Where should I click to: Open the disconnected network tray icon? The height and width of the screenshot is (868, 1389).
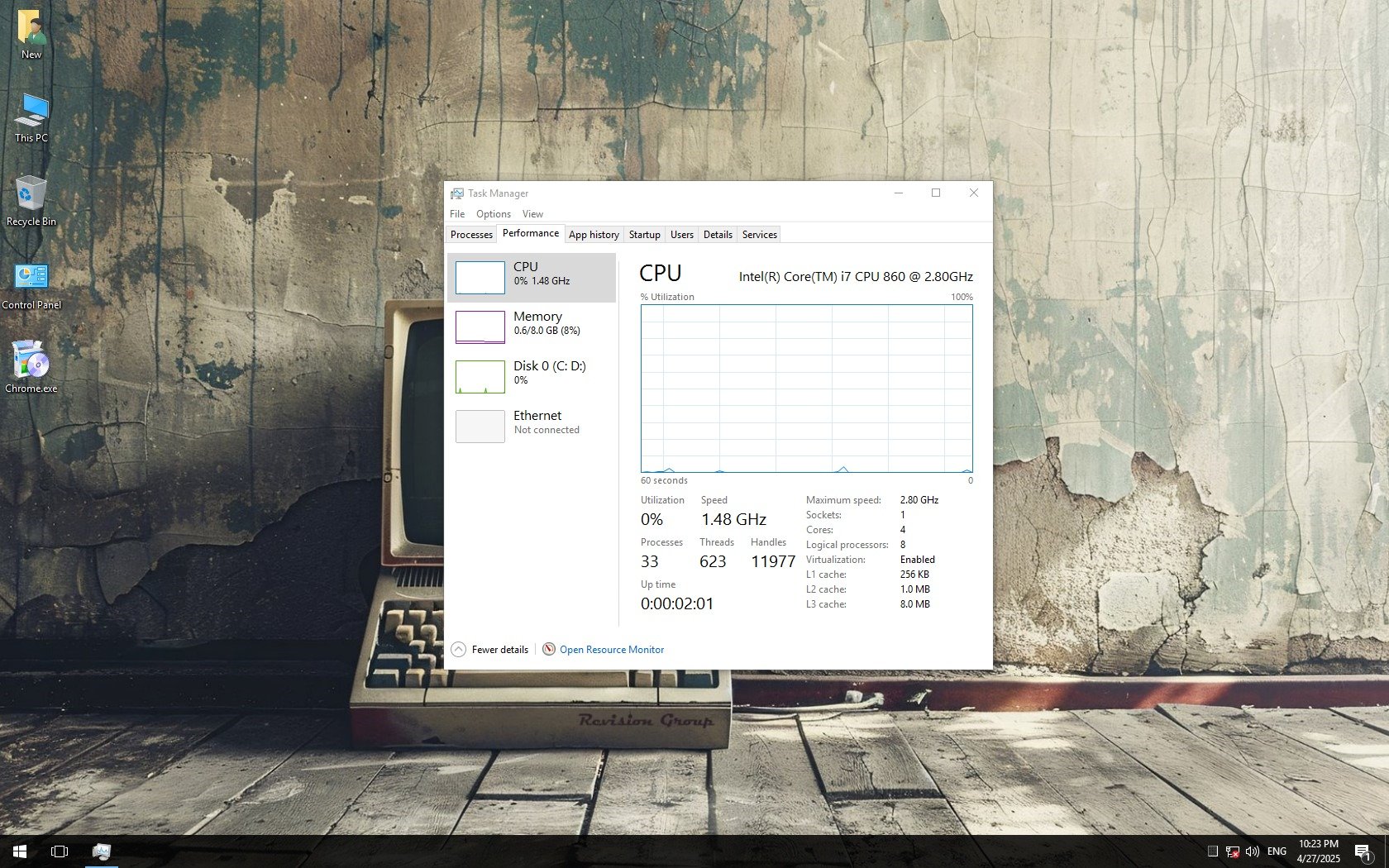pyautogui.click(x=1232, y=851)
